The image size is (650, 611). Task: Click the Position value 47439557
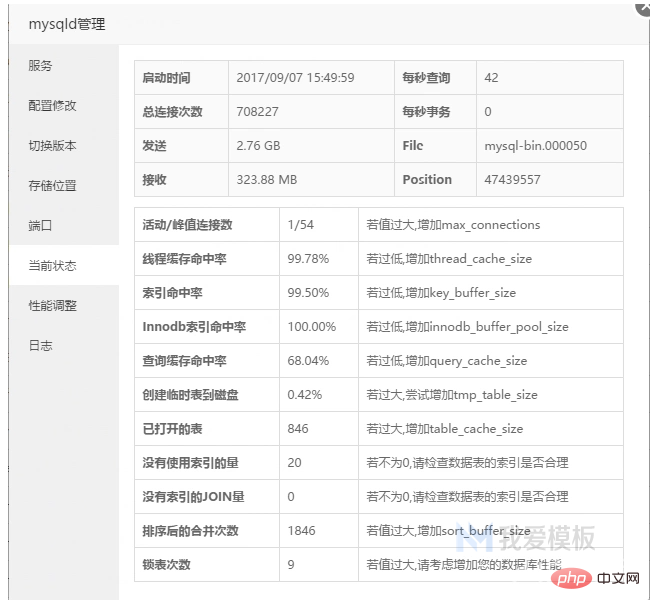(x=512, y=180)
